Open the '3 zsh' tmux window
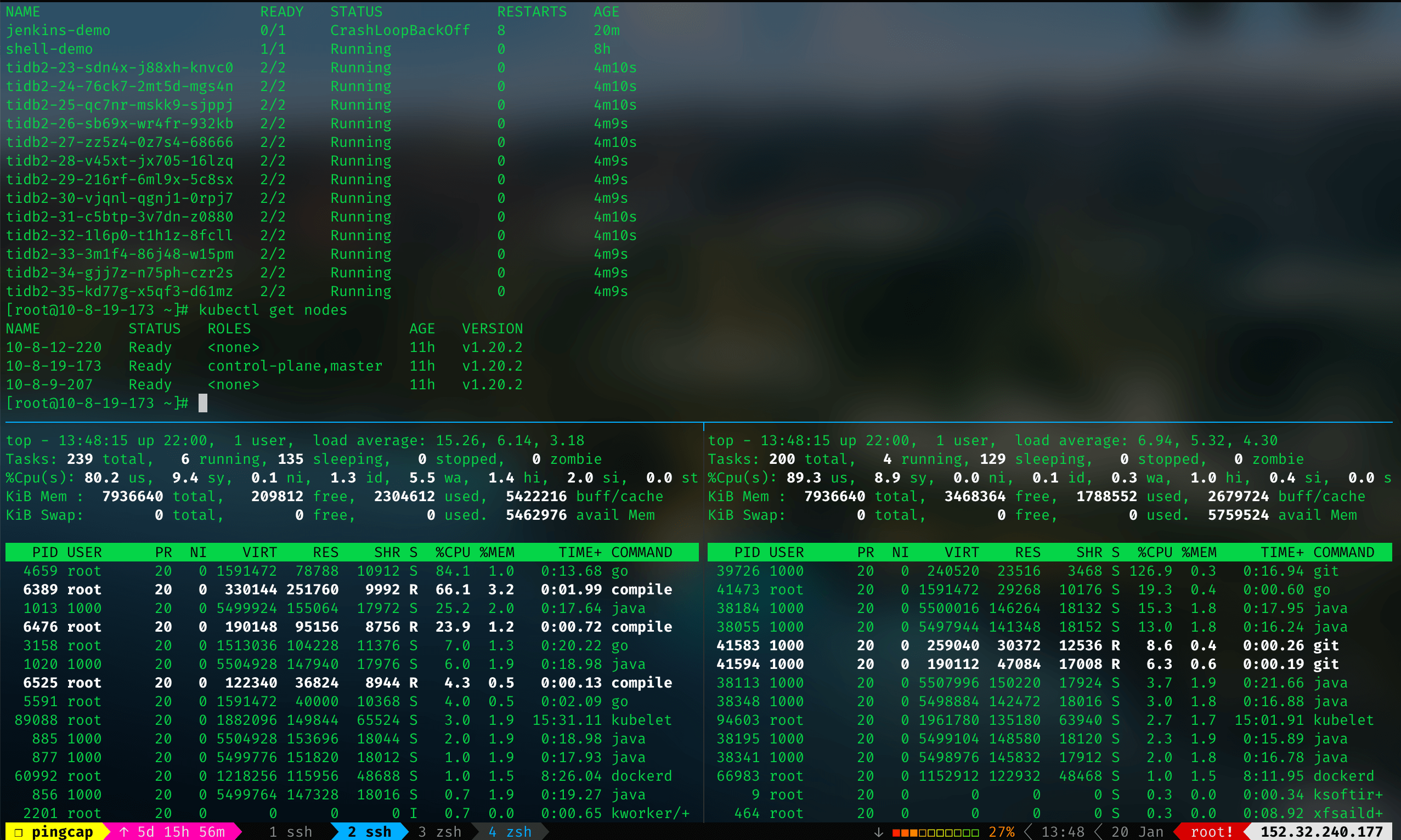Screen dimensions: 1401x840 [x=439, y=832]
